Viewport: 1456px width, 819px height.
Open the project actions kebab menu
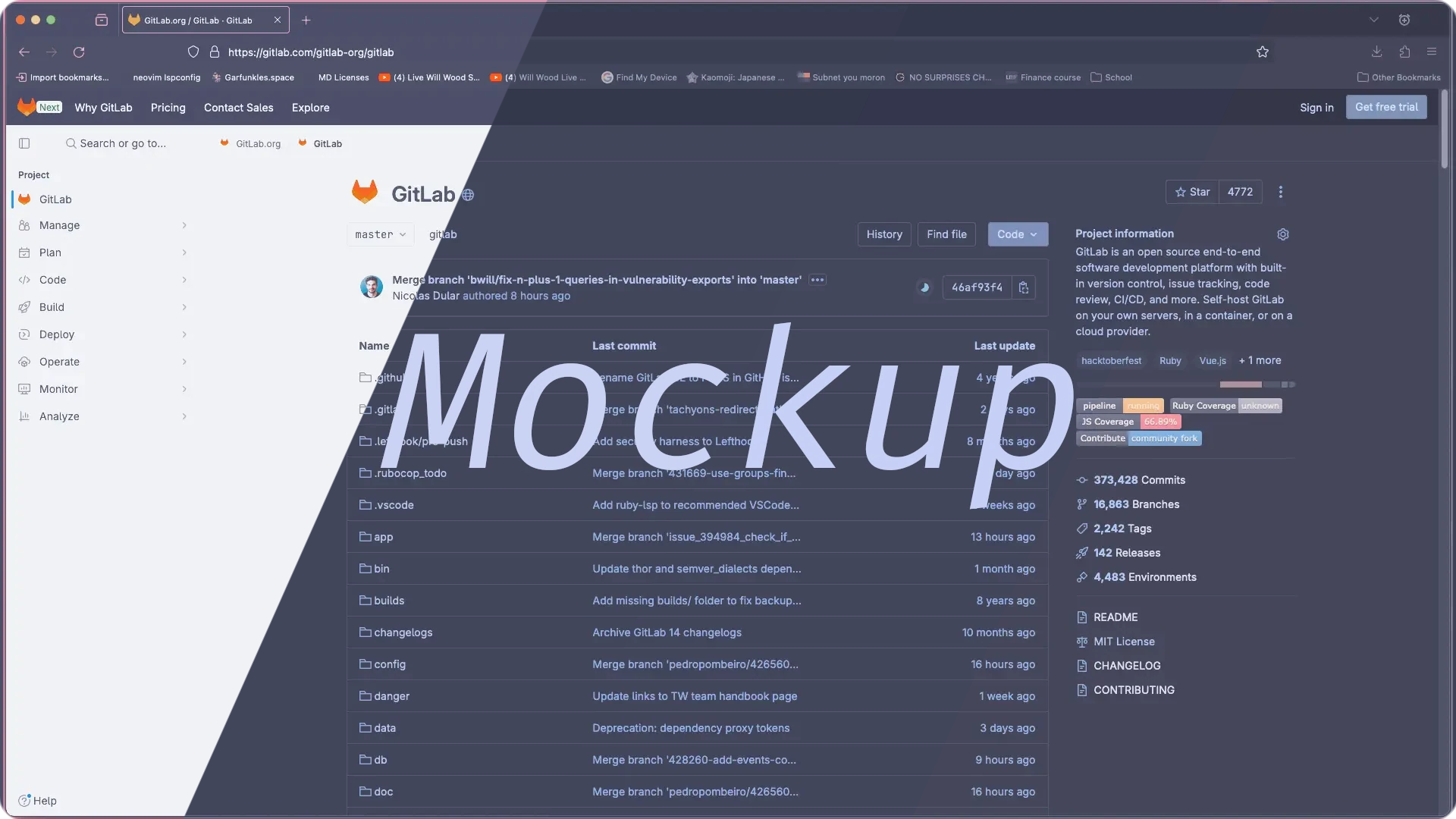(1281, 193)
